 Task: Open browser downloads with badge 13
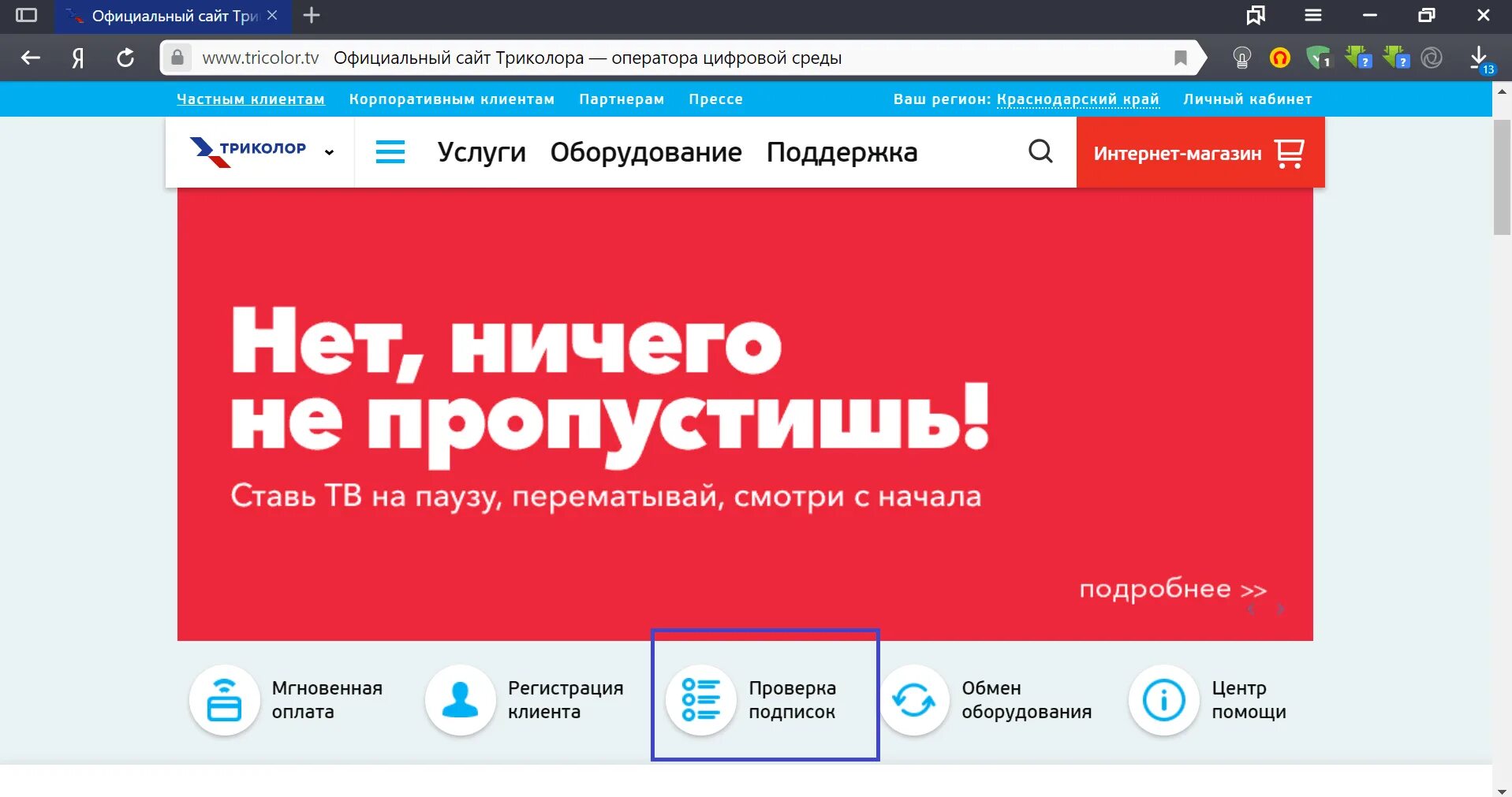[x=1480, y=59]
